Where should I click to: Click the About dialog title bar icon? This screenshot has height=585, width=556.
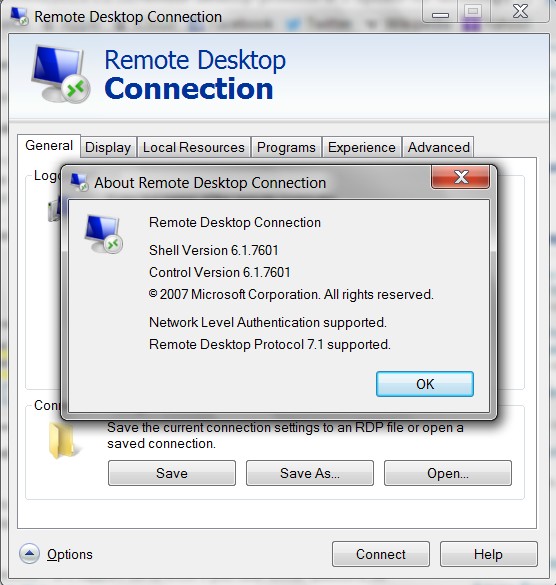(x=79, y=182)
